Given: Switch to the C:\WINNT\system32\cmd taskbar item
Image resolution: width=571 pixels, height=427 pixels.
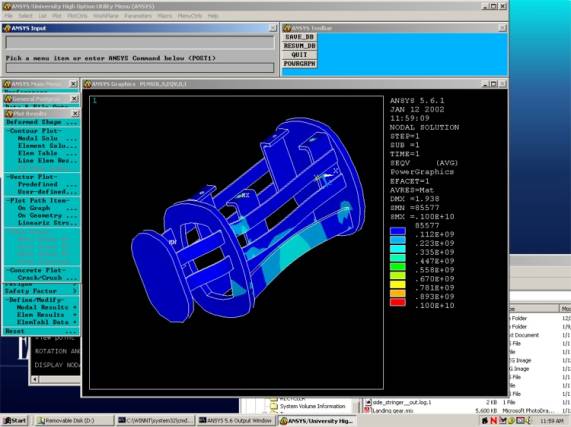Looking at the screenshot, I should (x=154, y=420).
